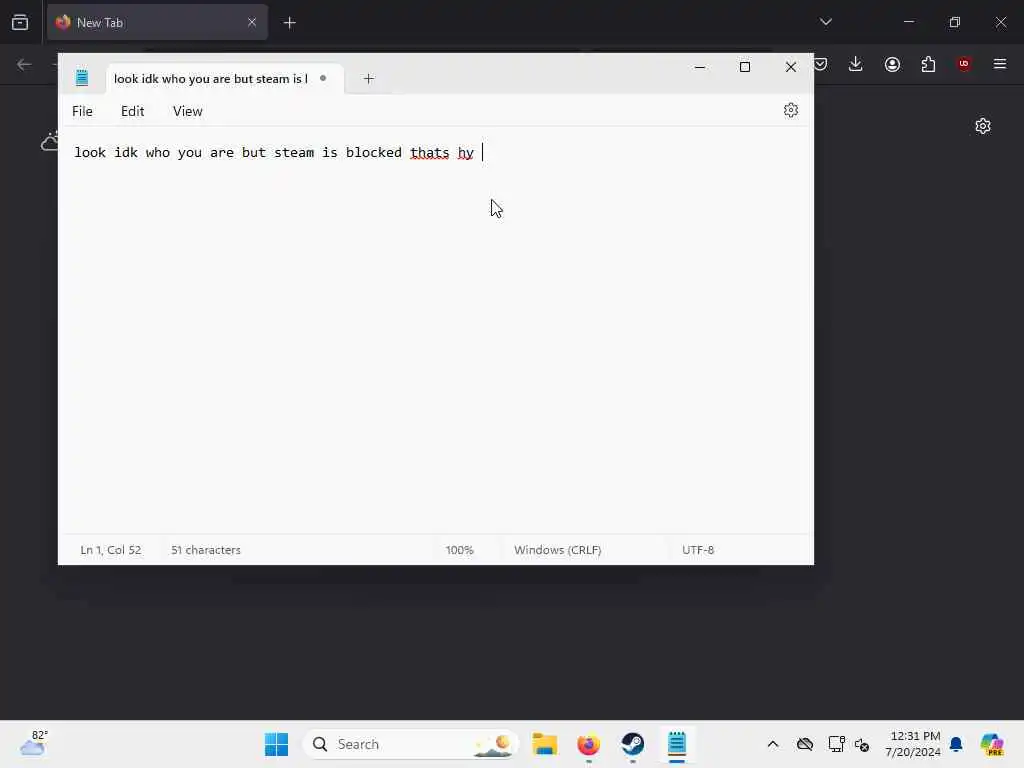
Task: Click the '51 characters' status entry
Action: tap(206, 550)
